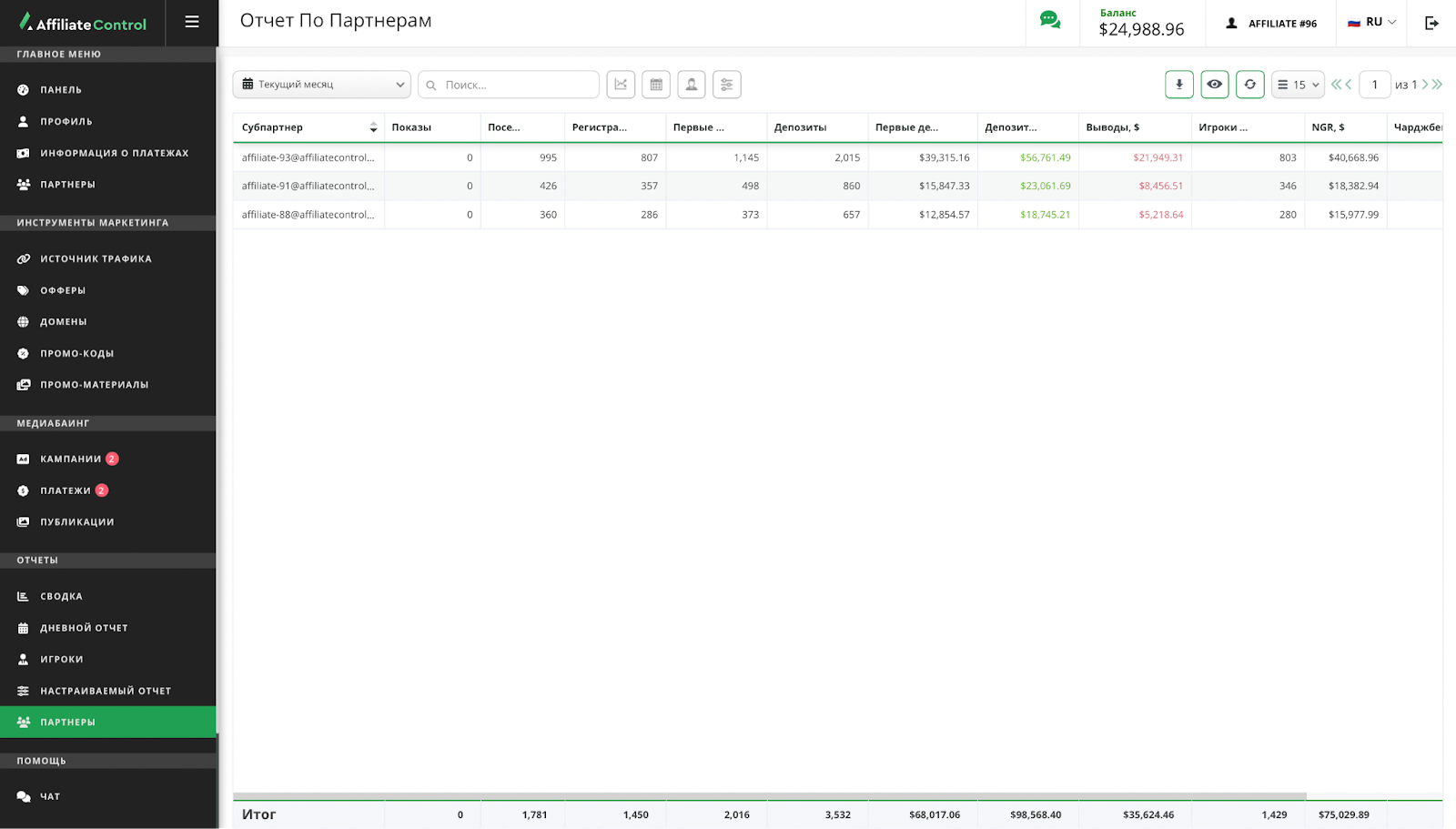Screen dimensions: 1456x829
Task: Open the chat messages icon in header
Action: [1050, 21]
